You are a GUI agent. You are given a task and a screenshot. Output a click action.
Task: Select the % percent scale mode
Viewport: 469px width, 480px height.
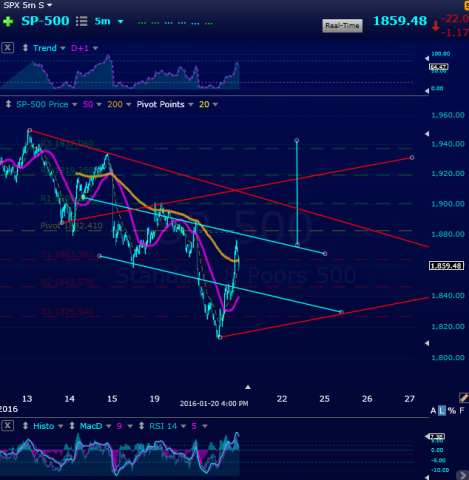pos(452,411)
